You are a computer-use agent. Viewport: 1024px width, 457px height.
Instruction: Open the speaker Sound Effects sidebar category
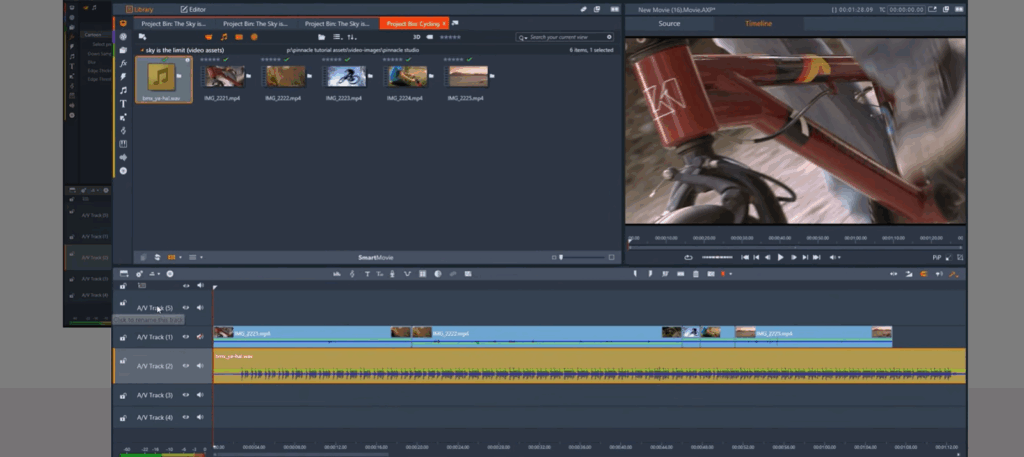pyautogui.click(x=123, y=157)
